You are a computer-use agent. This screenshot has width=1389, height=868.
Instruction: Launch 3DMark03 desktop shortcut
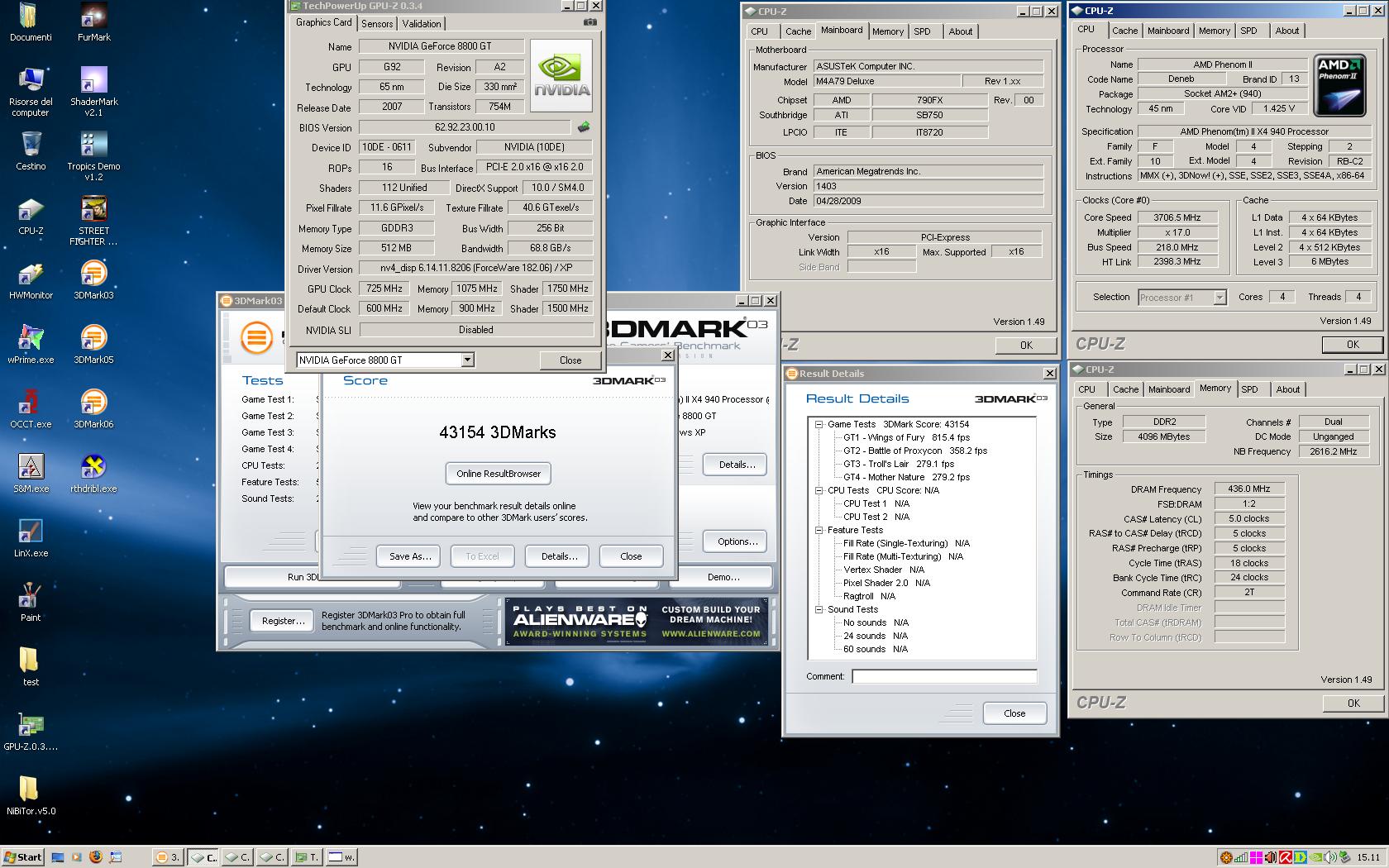click(93, 281)
